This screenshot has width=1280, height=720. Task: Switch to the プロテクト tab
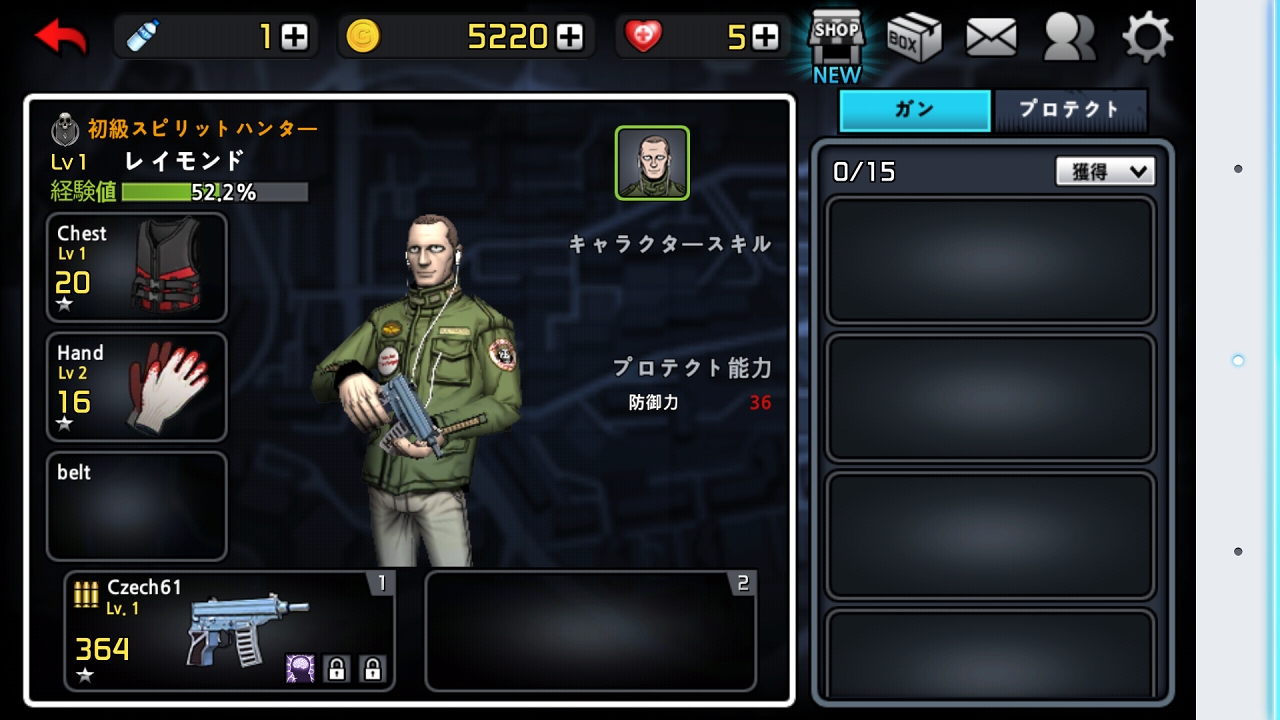coord(1070,110)
